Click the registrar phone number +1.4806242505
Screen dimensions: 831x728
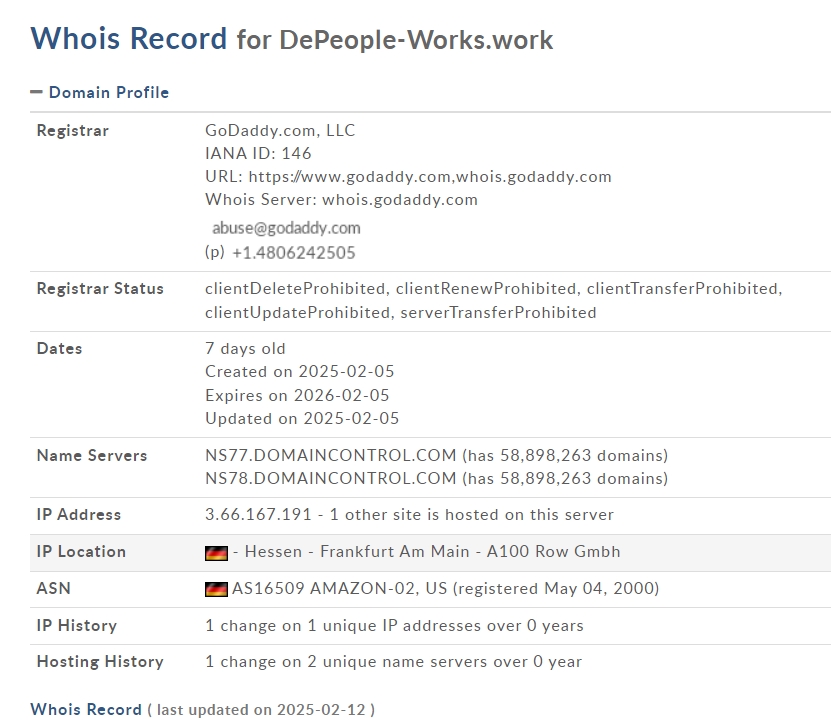pos(294,253)
